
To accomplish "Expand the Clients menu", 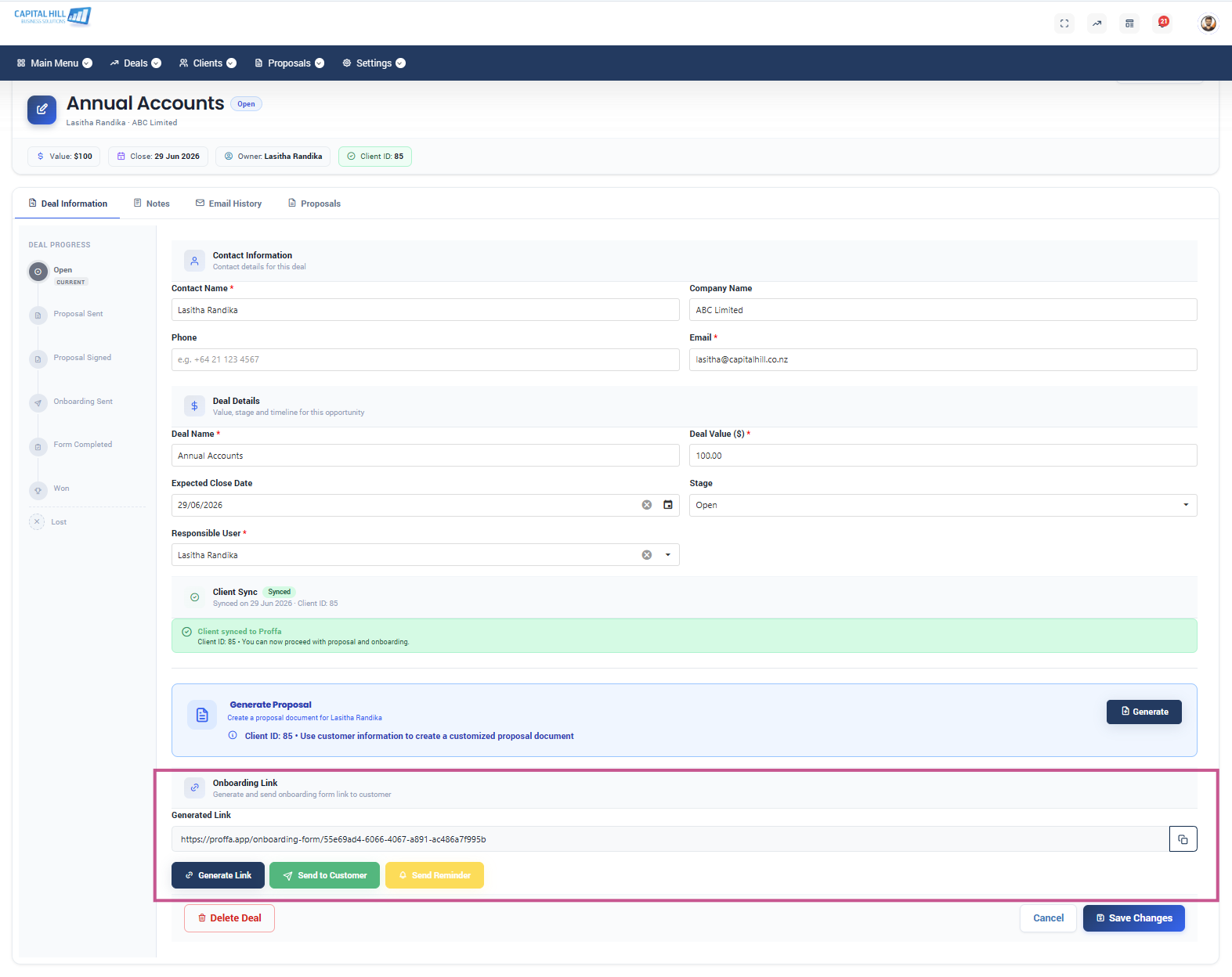I will [x=208, y=63].
